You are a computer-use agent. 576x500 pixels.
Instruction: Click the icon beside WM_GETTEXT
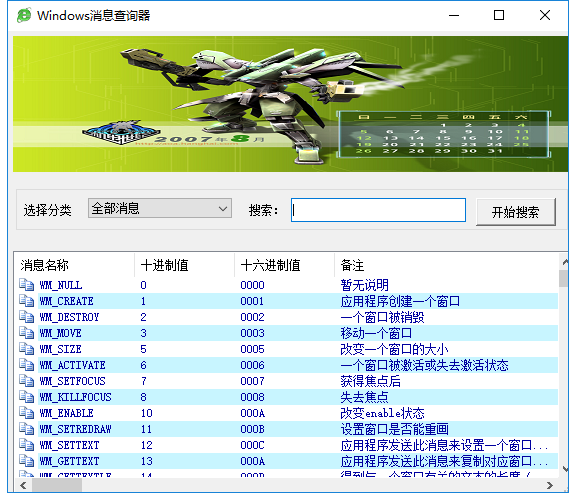[x=26, y=461]
